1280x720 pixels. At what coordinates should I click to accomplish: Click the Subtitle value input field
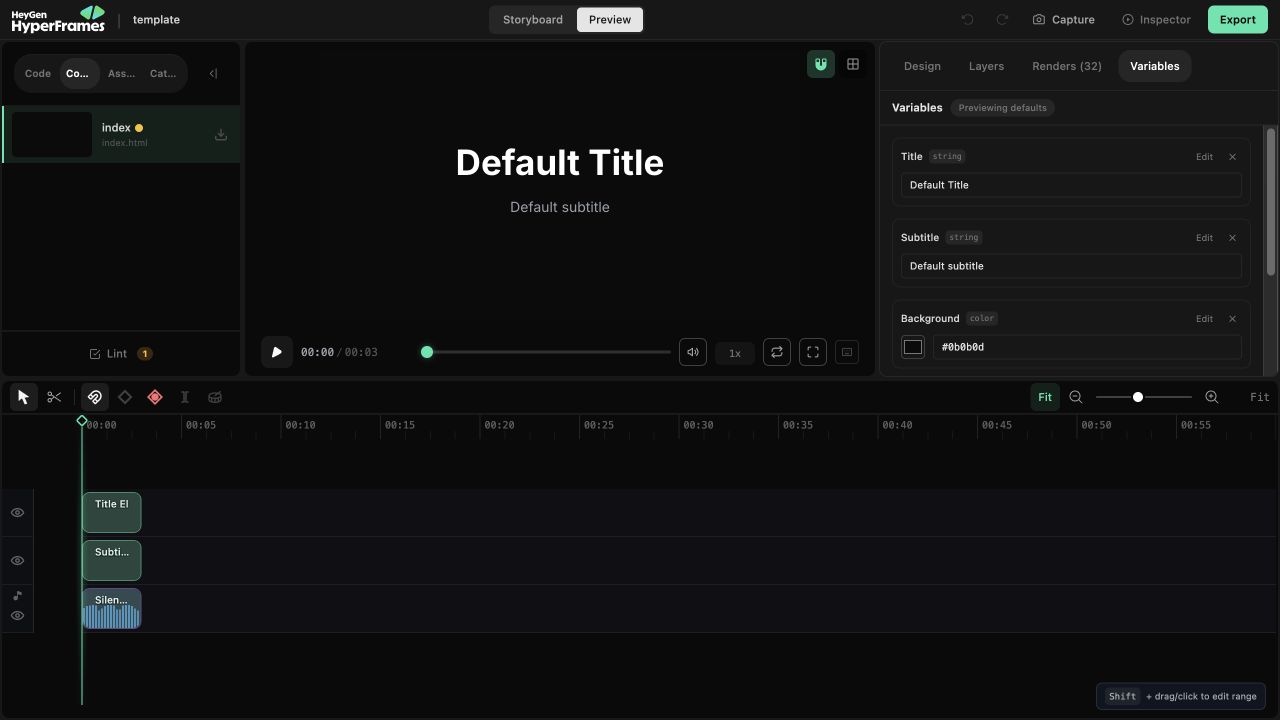(1071, 266)
